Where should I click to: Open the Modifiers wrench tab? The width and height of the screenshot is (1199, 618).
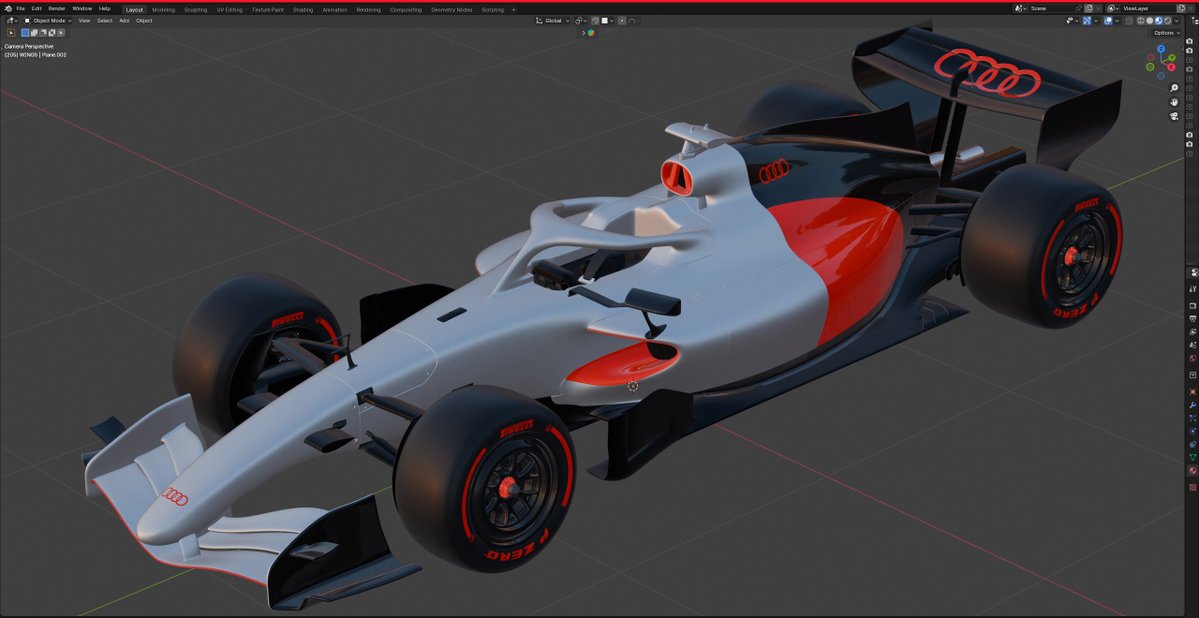coord(1192,405)
